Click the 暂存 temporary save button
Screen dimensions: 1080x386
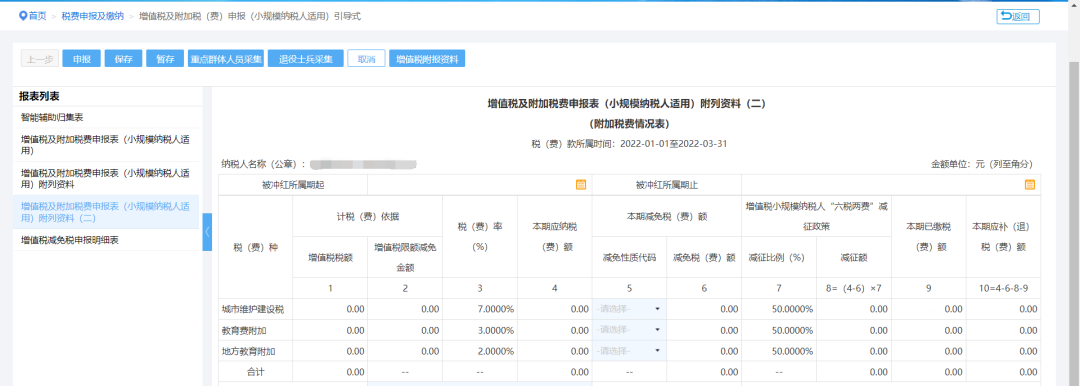click(x=165, y=59)
